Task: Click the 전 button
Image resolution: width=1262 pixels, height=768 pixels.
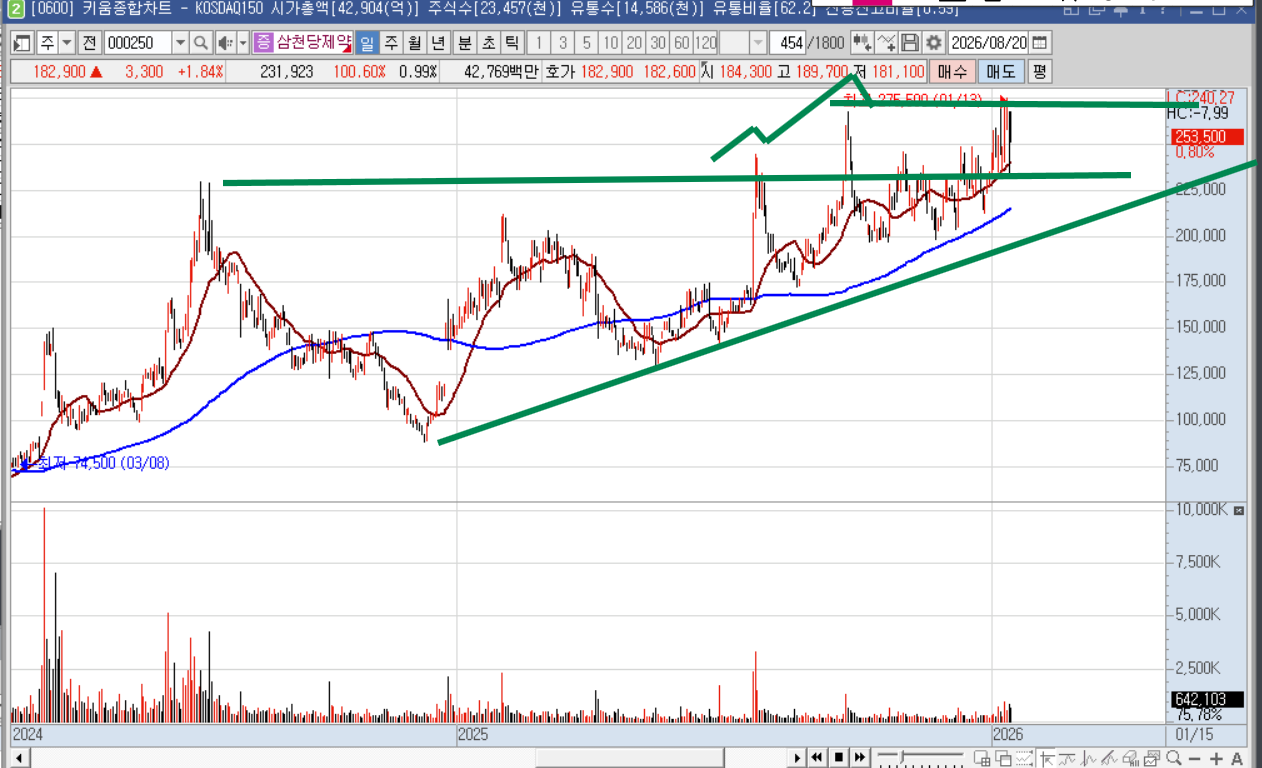Action: 89,43
